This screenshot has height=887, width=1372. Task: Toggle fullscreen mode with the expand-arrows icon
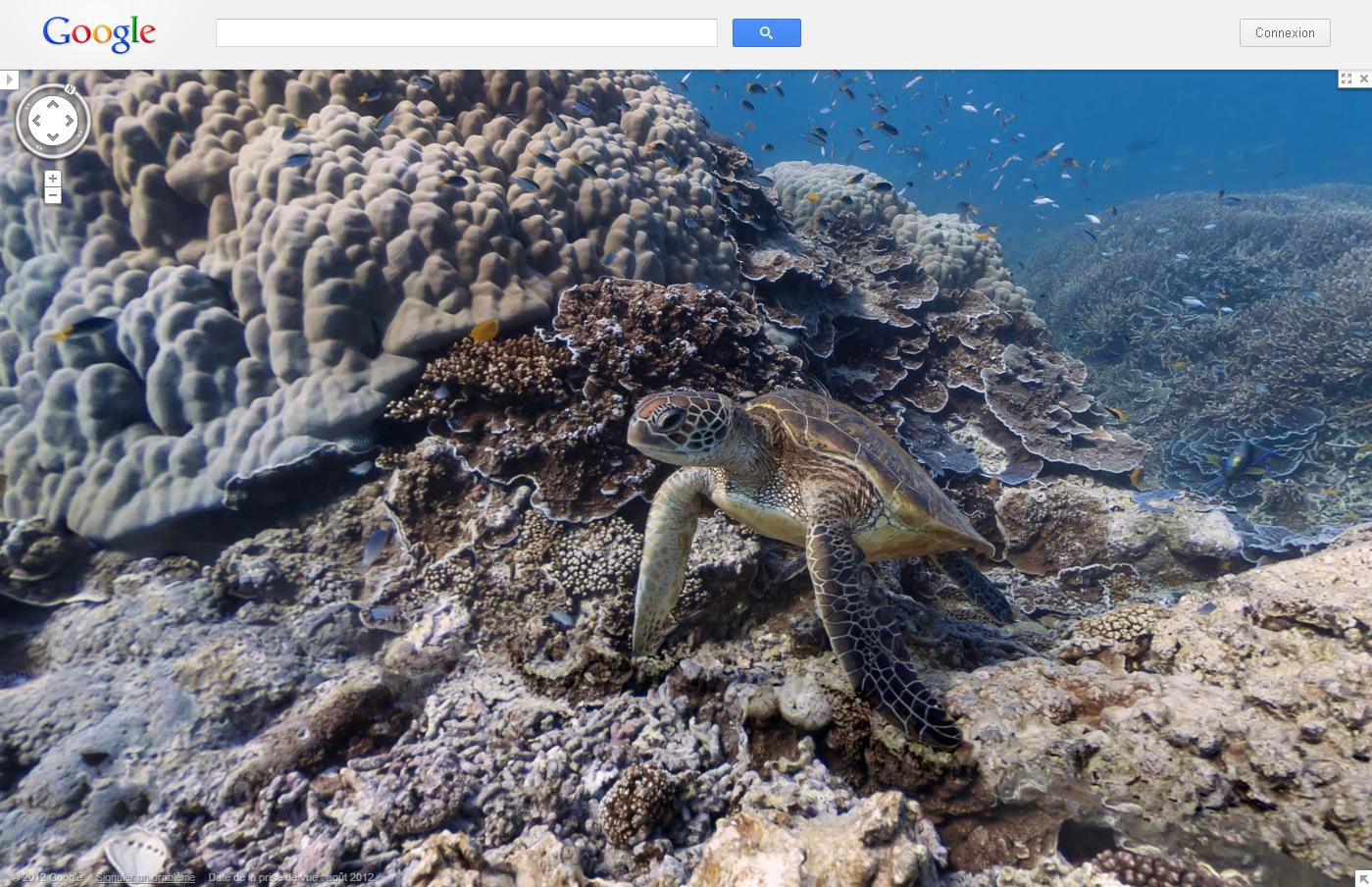click(x=1347, y=78)
